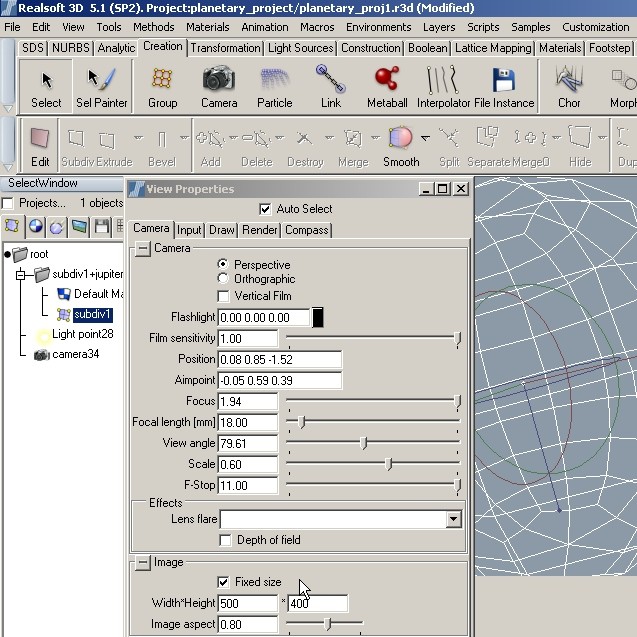Enable the Depth of field checkbox

tap(225, 540)
